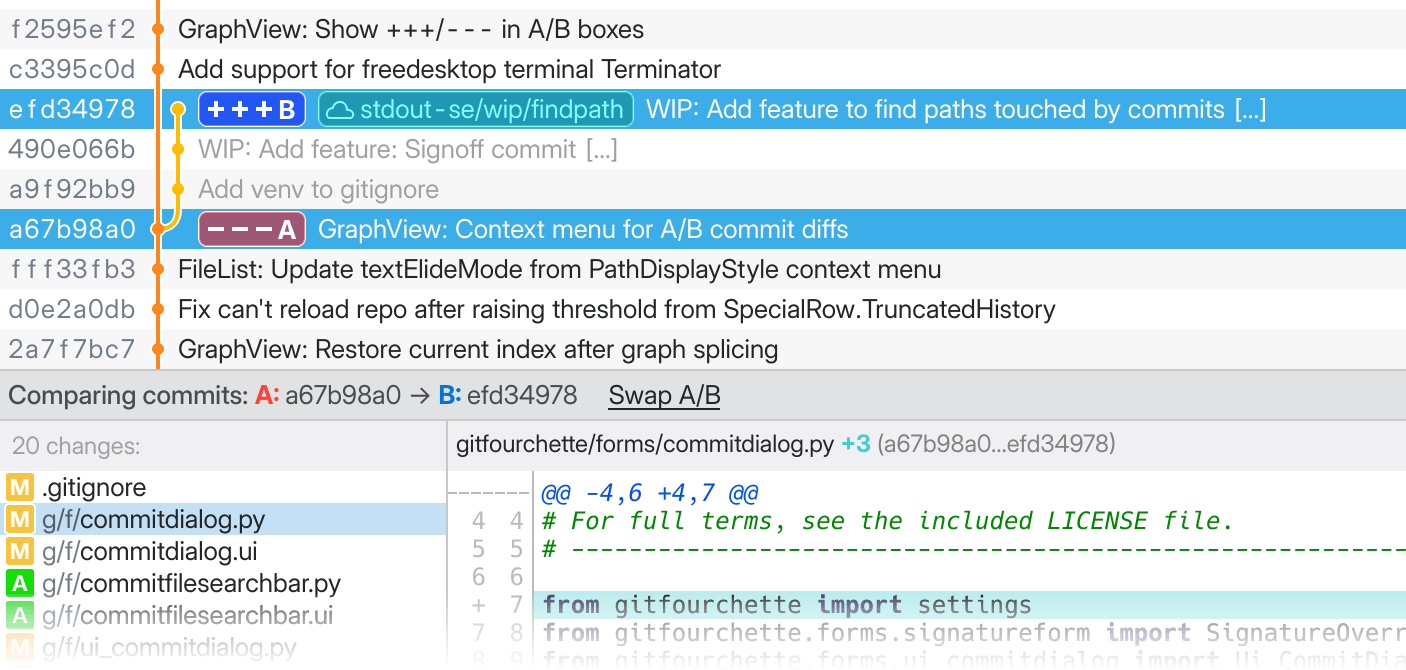Click the M status icon beside commitdialog.ui
This screenshot has width=1406, height=670.
[x=20, y=552]
